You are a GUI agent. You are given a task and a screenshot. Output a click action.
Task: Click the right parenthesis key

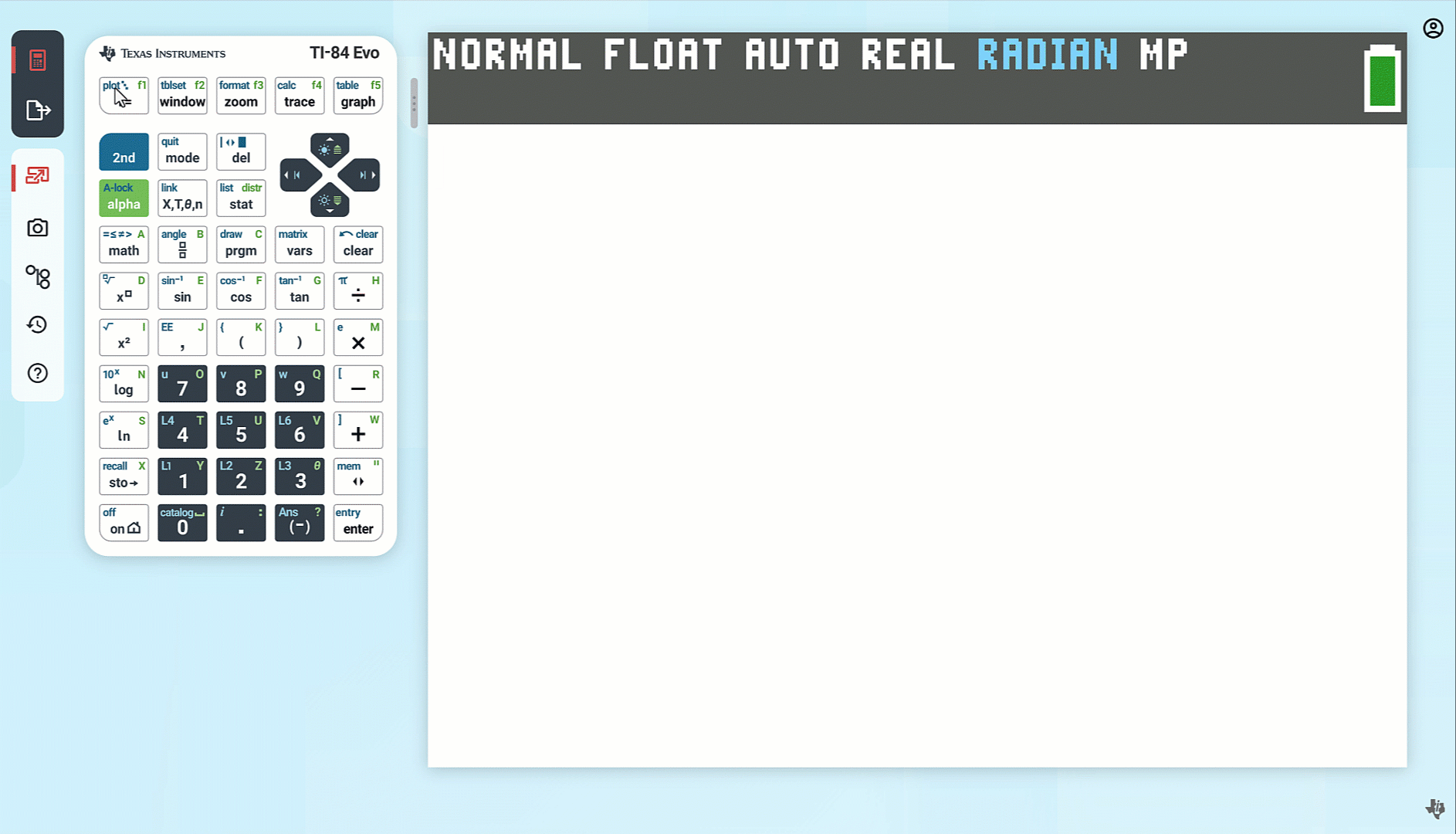300,337
